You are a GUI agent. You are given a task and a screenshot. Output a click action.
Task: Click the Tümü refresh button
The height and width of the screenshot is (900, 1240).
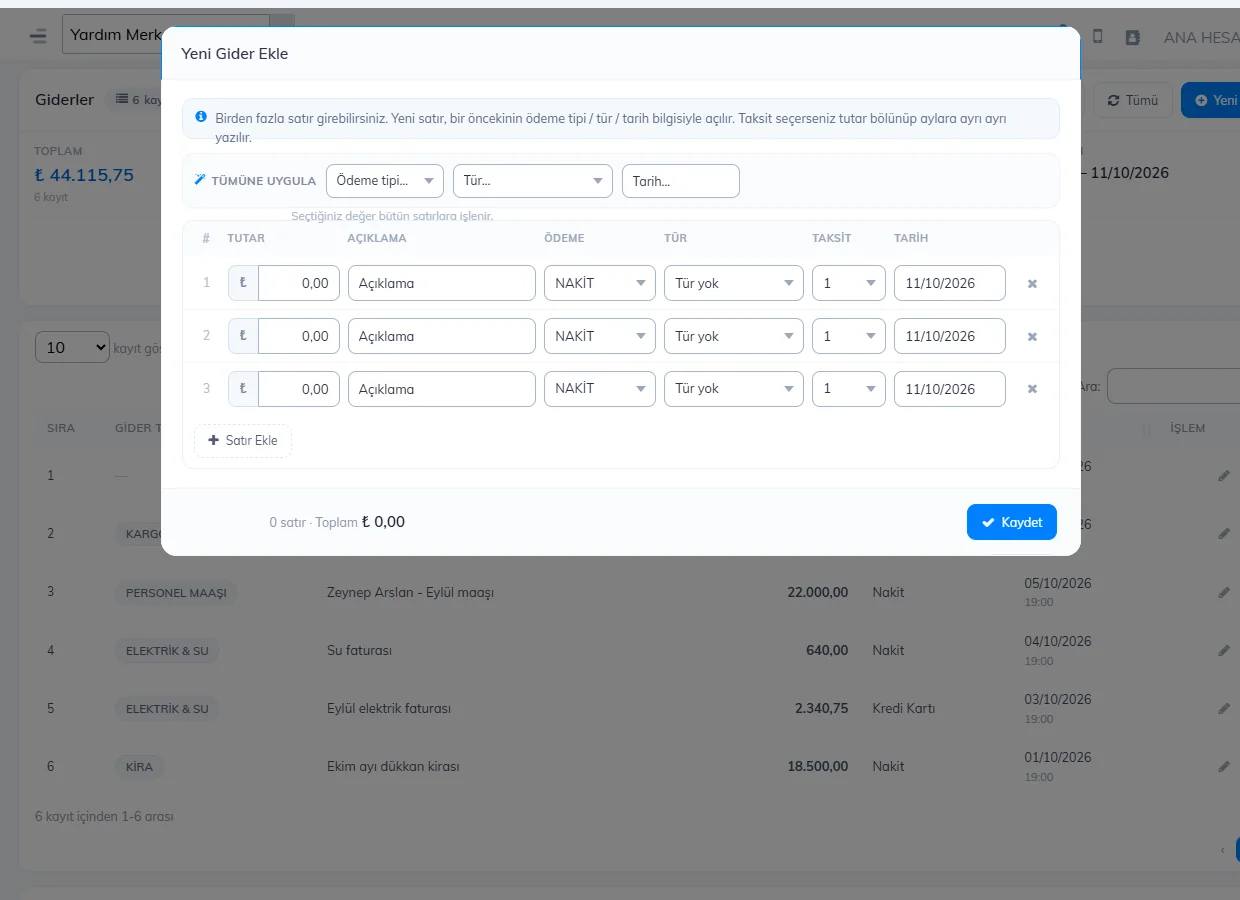[1133, 100]
